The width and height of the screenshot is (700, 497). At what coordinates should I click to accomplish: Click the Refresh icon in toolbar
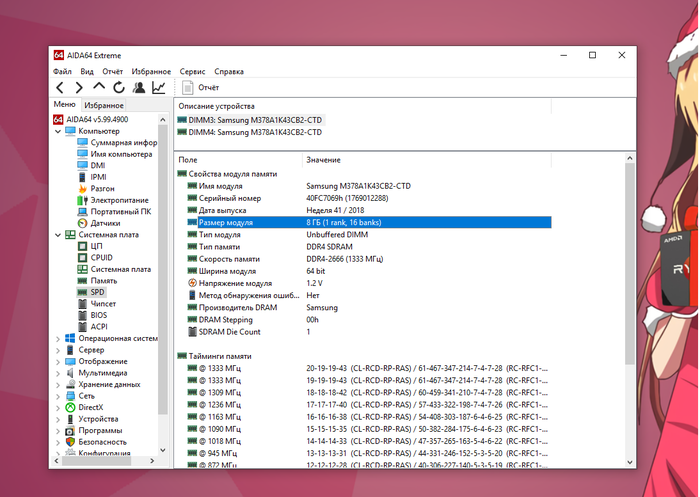coord(119,88)
